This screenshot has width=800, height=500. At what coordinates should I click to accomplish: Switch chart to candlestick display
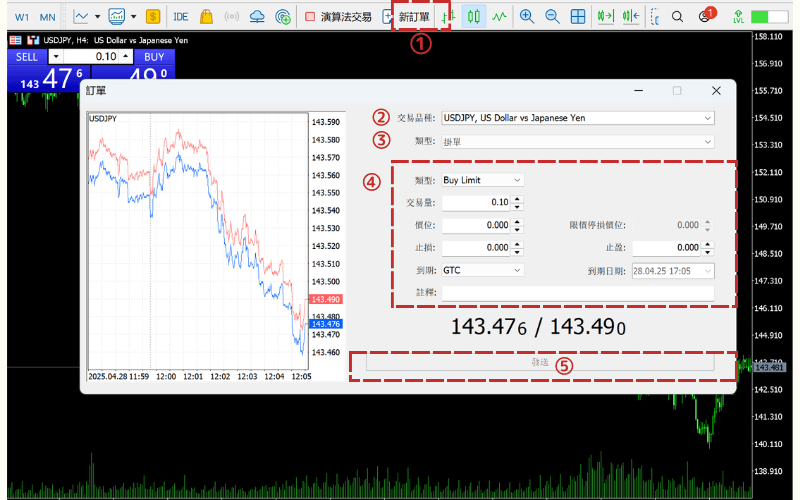pos(473,16)
